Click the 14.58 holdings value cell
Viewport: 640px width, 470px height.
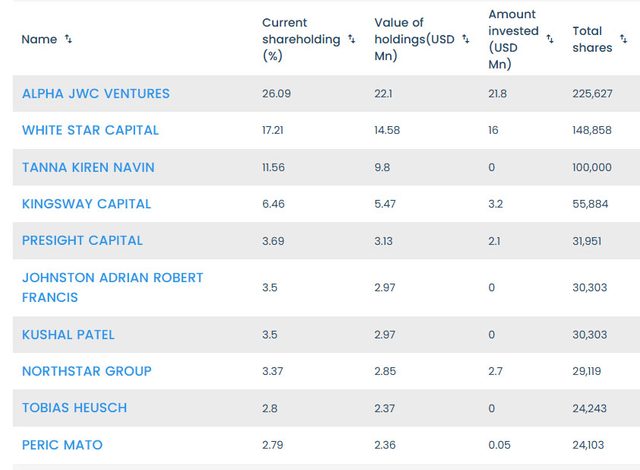click(x=391, y=130)
